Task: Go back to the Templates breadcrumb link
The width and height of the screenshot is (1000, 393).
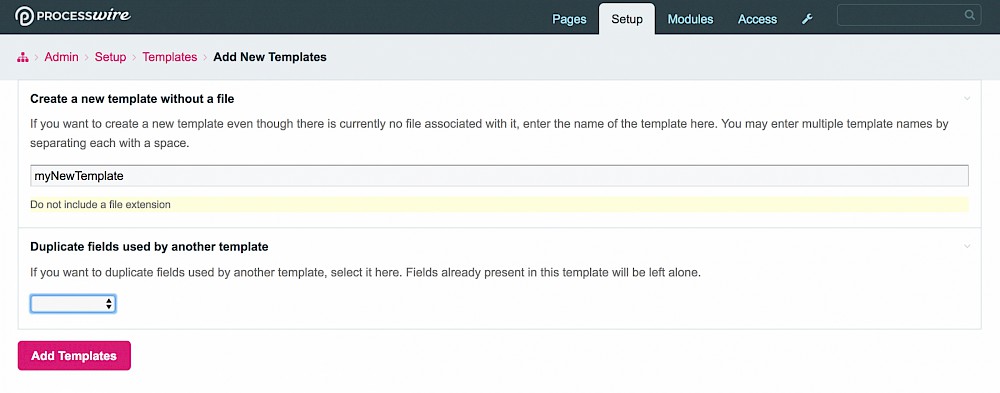Action: click(x=170, y=57)
